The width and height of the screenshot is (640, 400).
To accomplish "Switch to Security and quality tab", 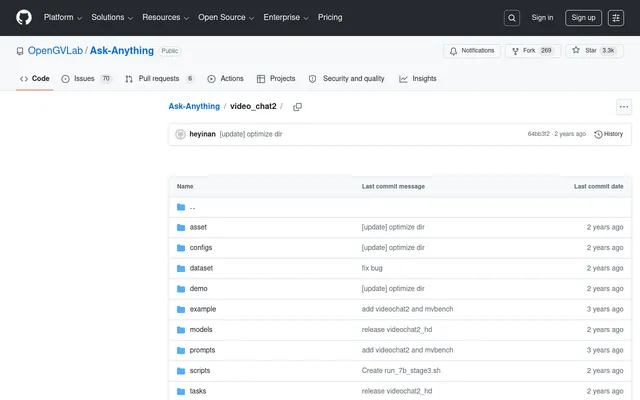I will (346, 79).
